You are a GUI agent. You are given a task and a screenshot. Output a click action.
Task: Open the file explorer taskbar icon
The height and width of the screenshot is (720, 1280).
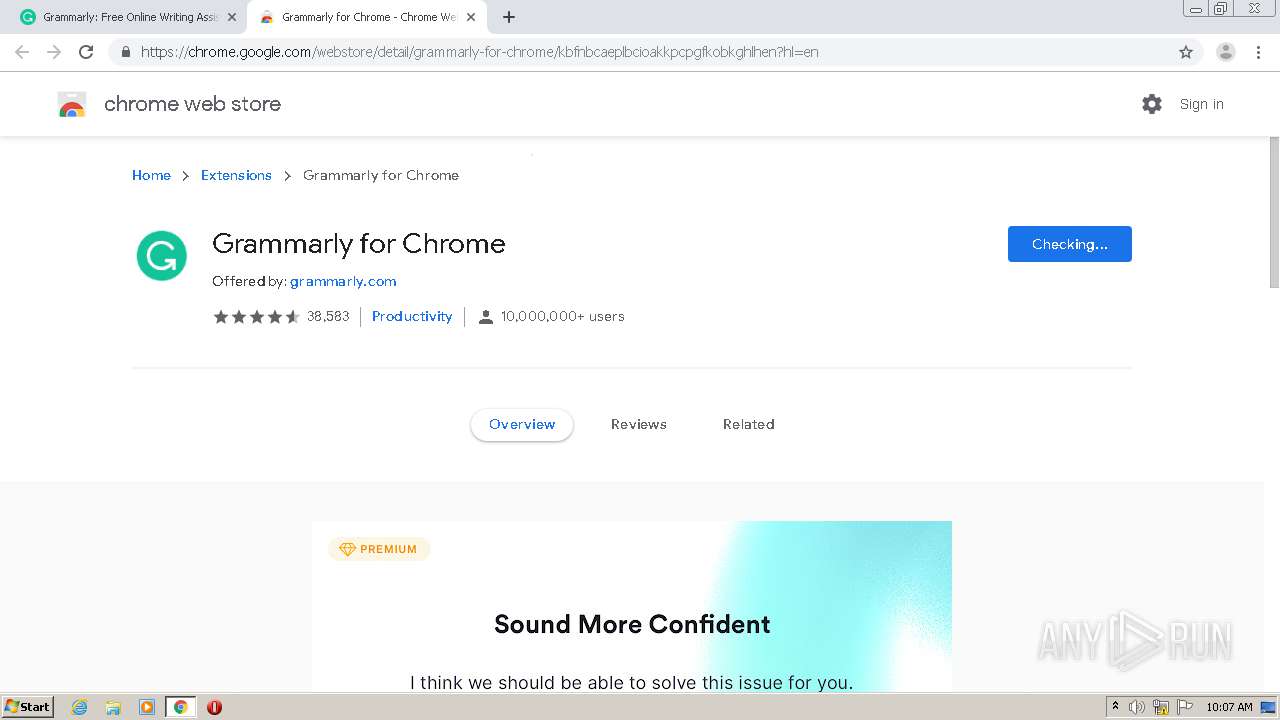[113, 707]
